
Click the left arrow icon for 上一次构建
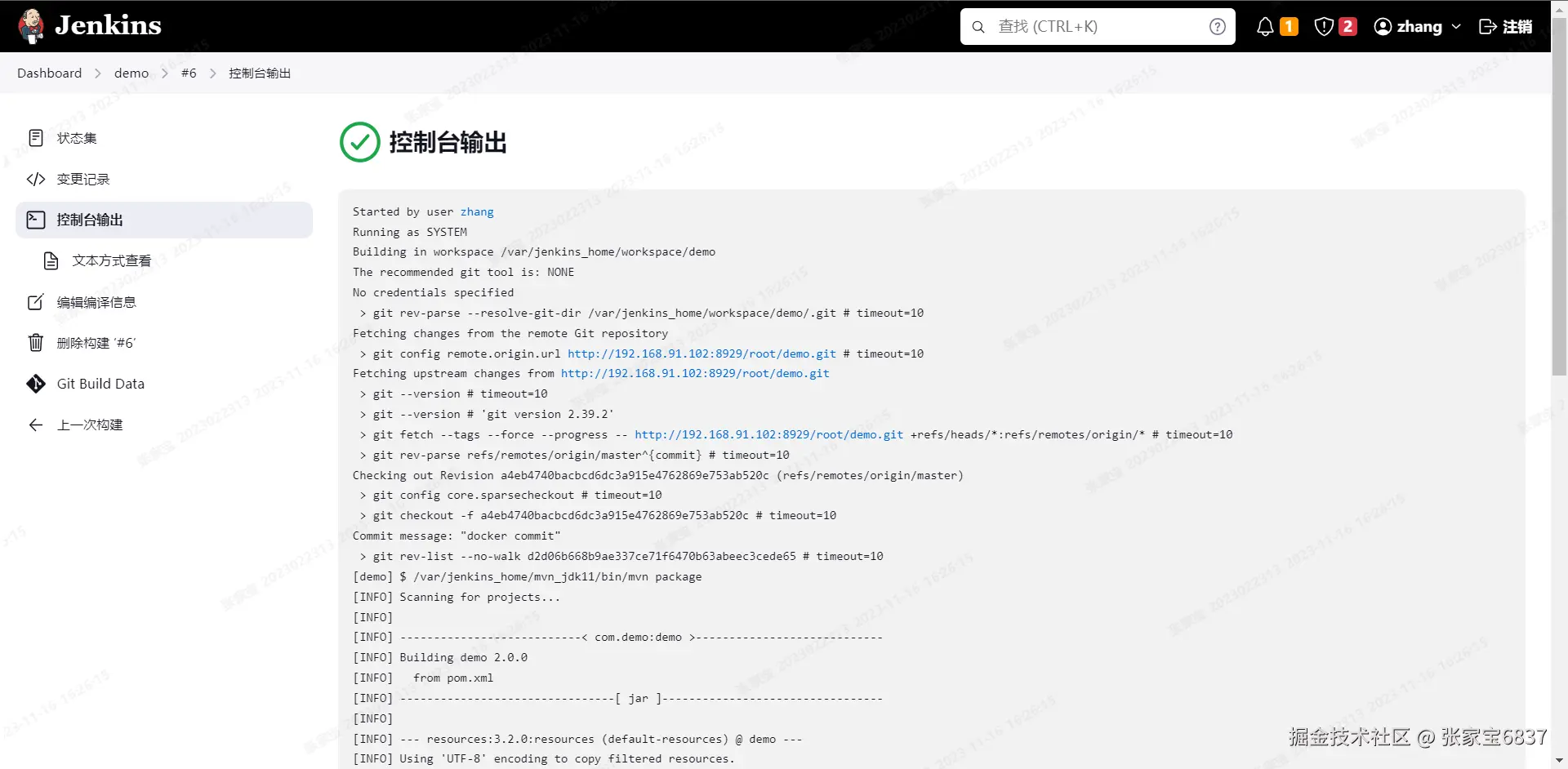click(x=36, y=425)
